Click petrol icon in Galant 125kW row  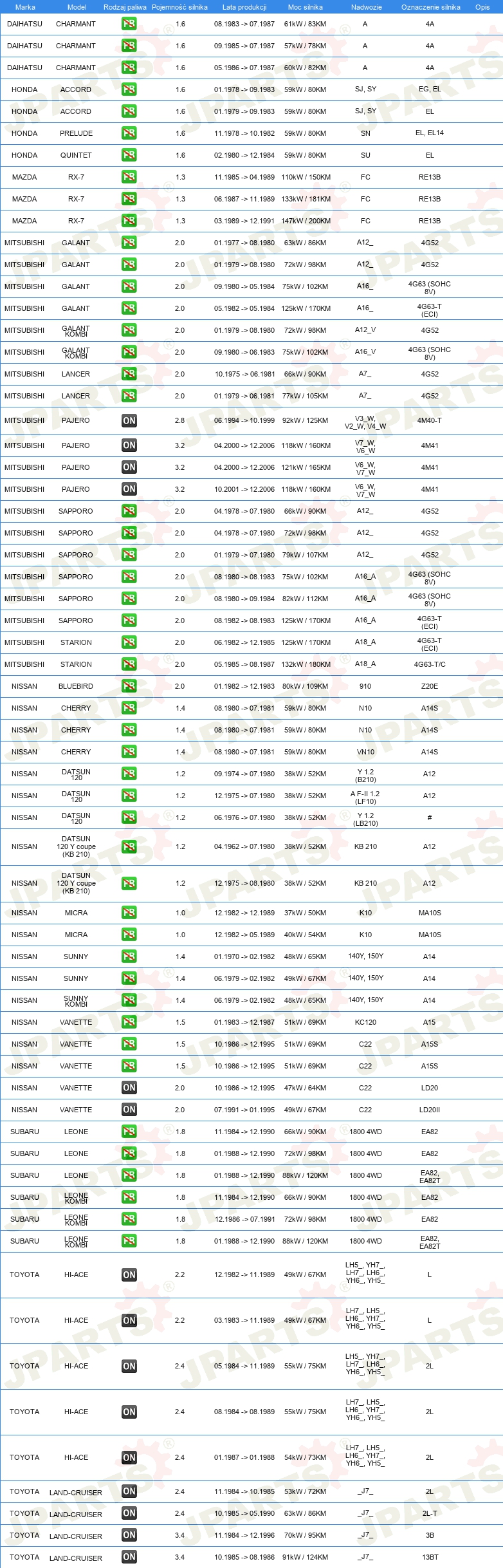(x=129, y=308)
